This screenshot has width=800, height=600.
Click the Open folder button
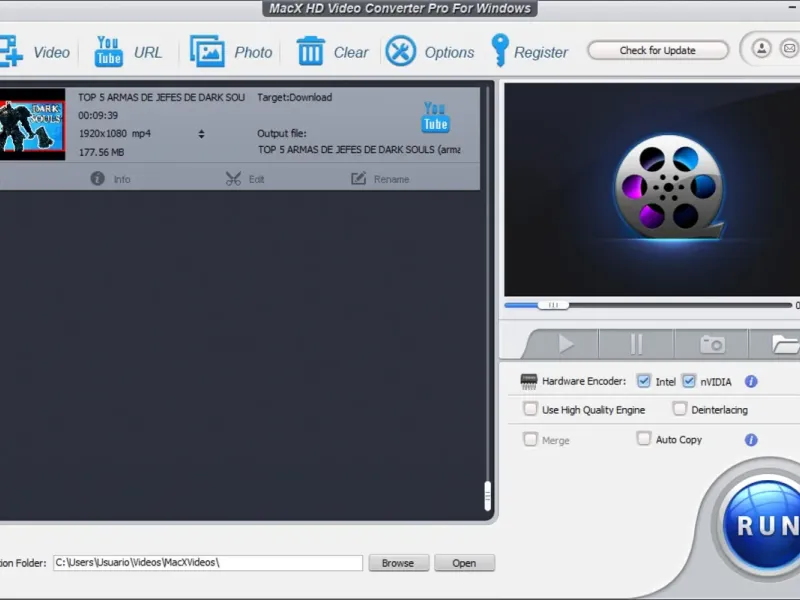pyautogui.click(x=464, y=563)
